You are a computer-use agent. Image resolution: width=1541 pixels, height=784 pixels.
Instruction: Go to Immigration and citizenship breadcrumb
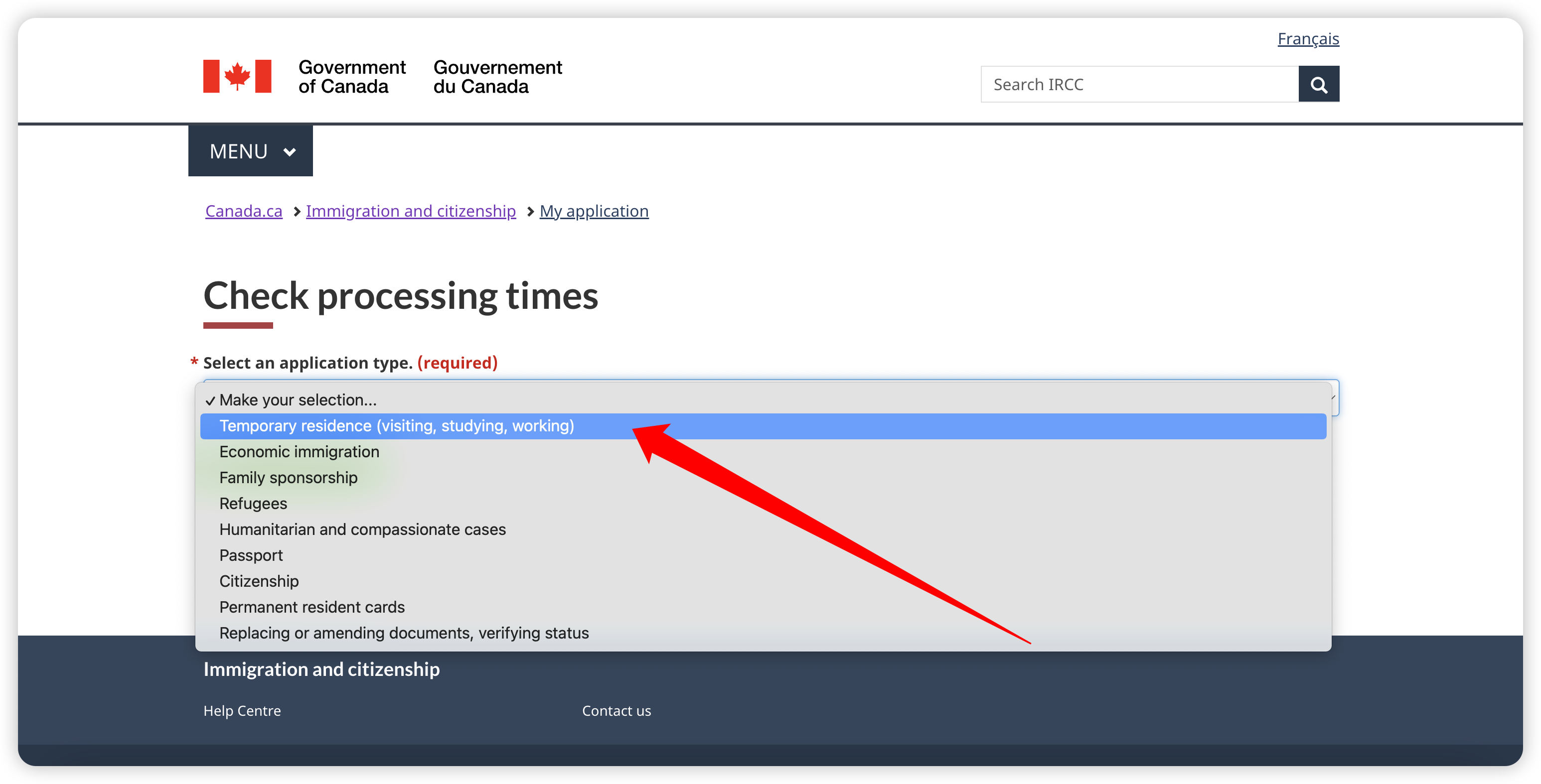pyautogui.click(x=410, y=211)
